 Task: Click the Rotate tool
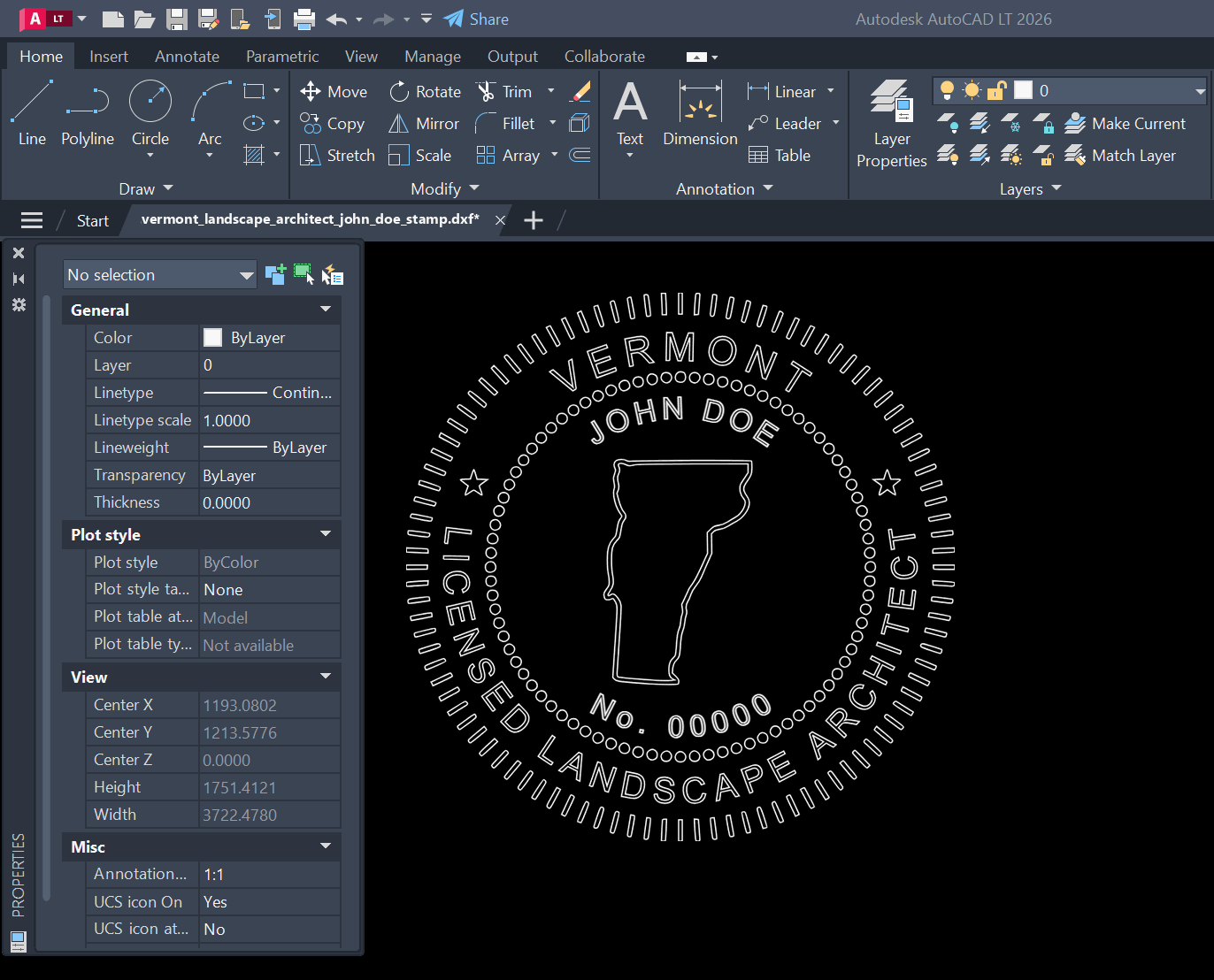pyautogui.click(x=426, y=91)
